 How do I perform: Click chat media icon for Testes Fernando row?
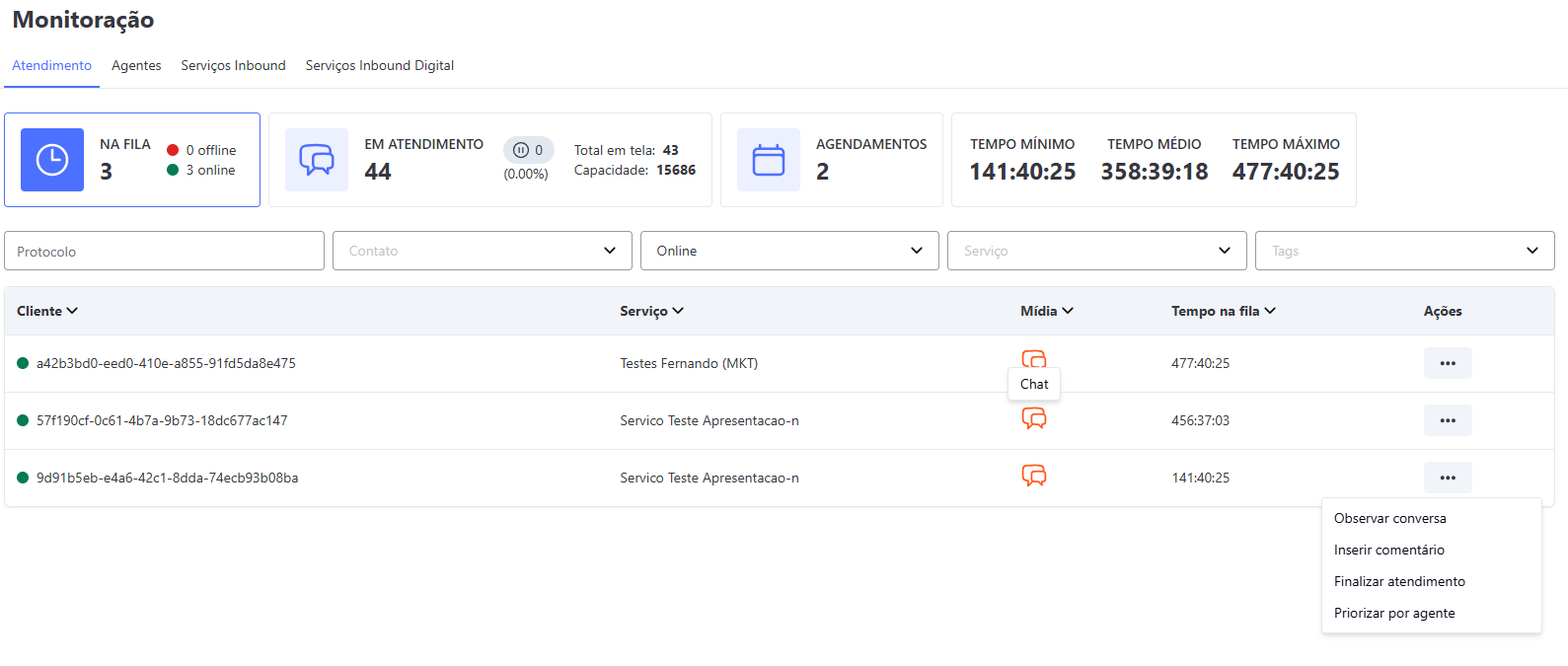click(1033, 357)
